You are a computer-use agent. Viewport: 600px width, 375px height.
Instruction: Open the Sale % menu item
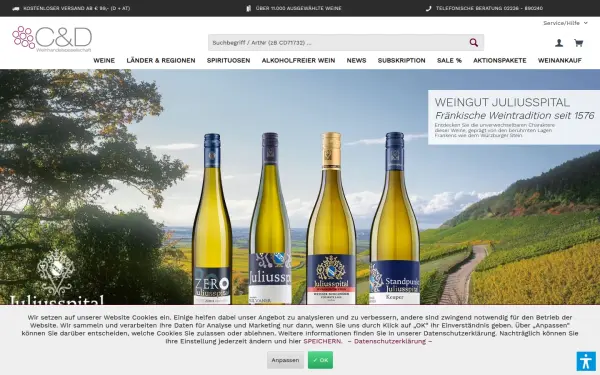(x=449, y=60)
